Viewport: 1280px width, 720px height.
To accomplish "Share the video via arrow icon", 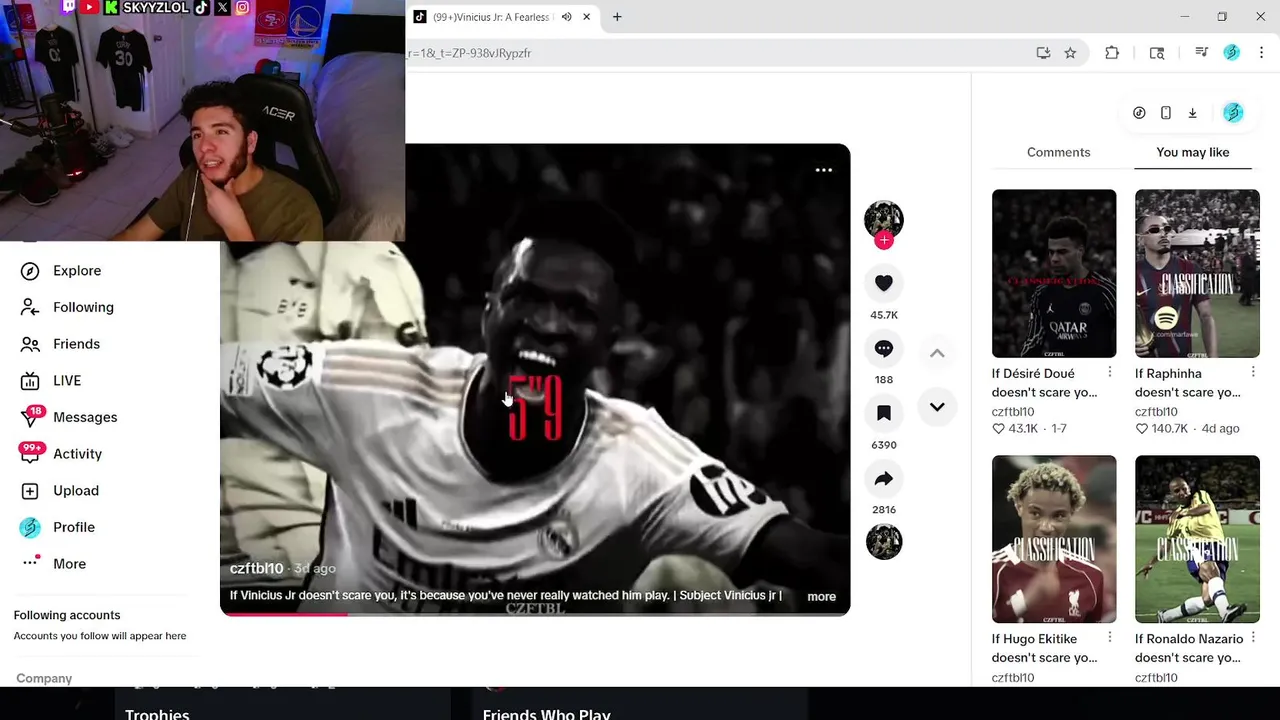I will [x=884, y=479].
